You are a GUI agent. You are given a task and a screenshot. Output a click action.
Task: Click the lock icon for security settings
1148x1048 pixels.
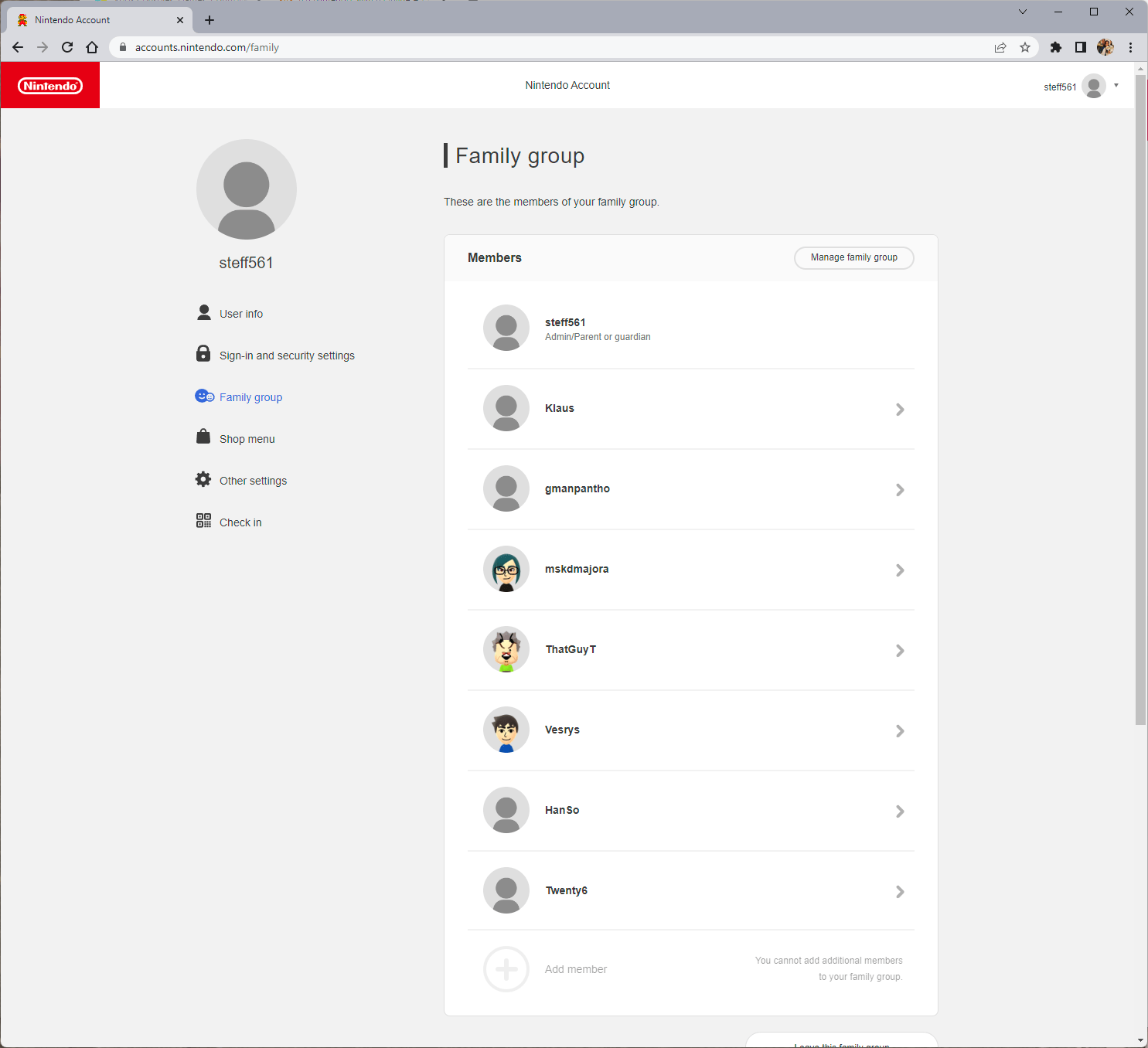point(203,353)
